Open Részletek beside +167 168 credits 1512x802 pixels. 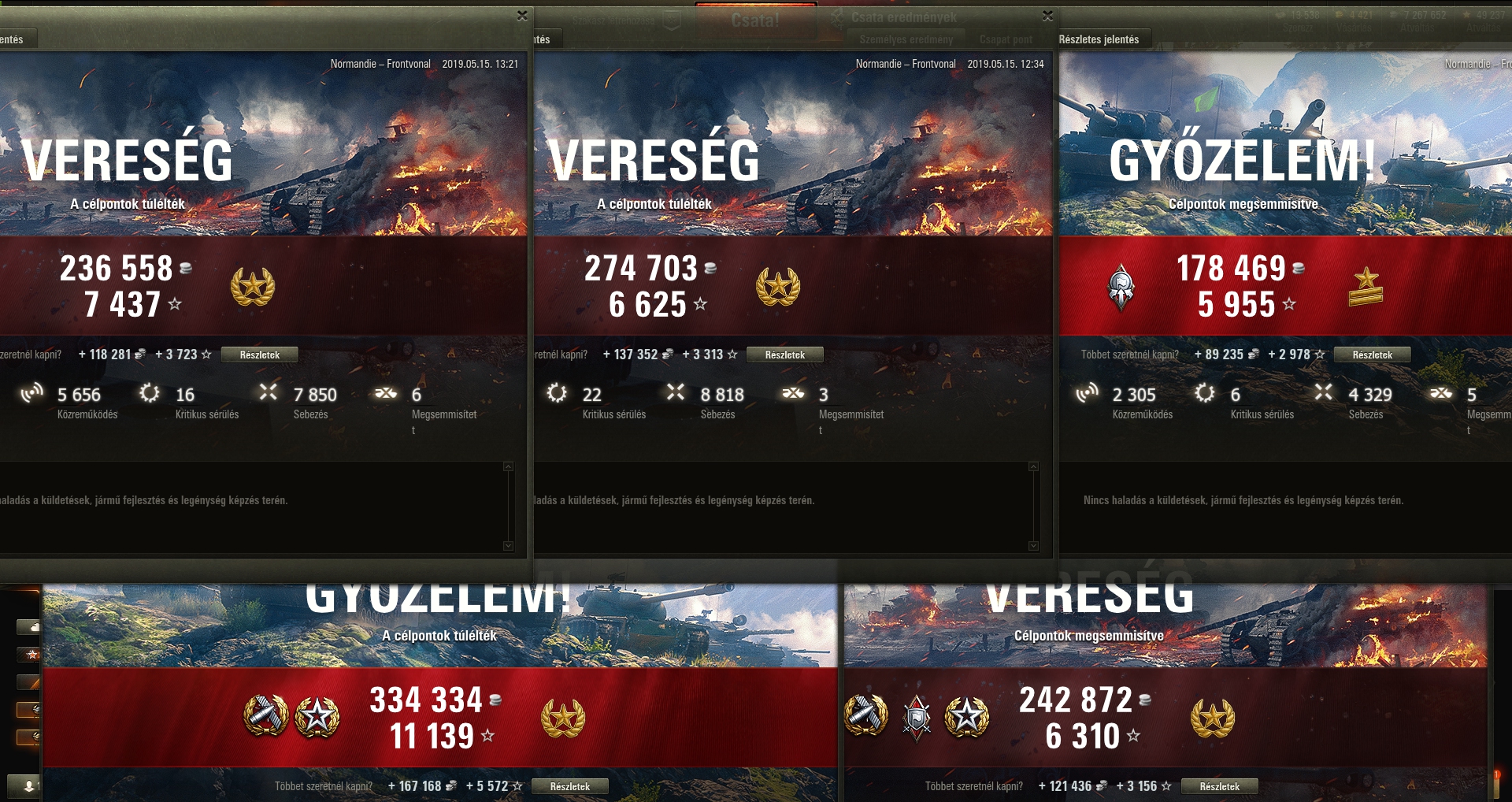(570, 787)
